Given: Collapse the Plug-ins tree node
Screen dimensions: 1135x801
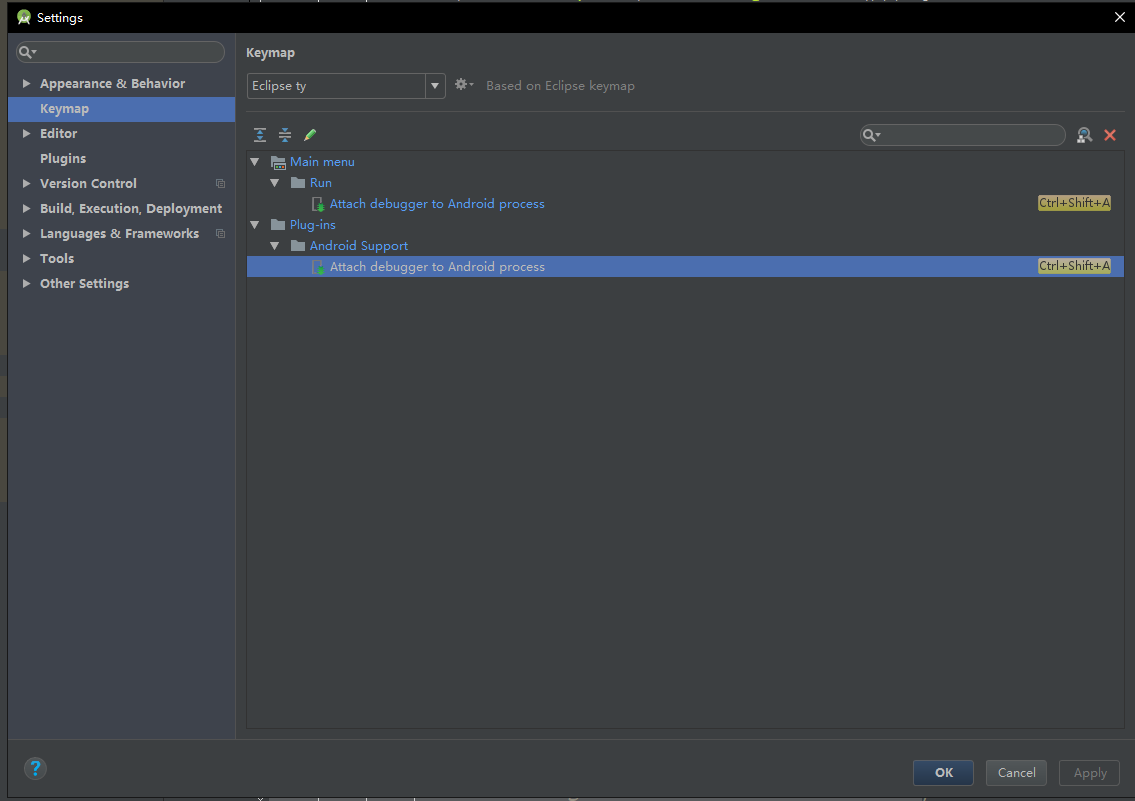Looking at the screenshot, I should click(255, 225).
